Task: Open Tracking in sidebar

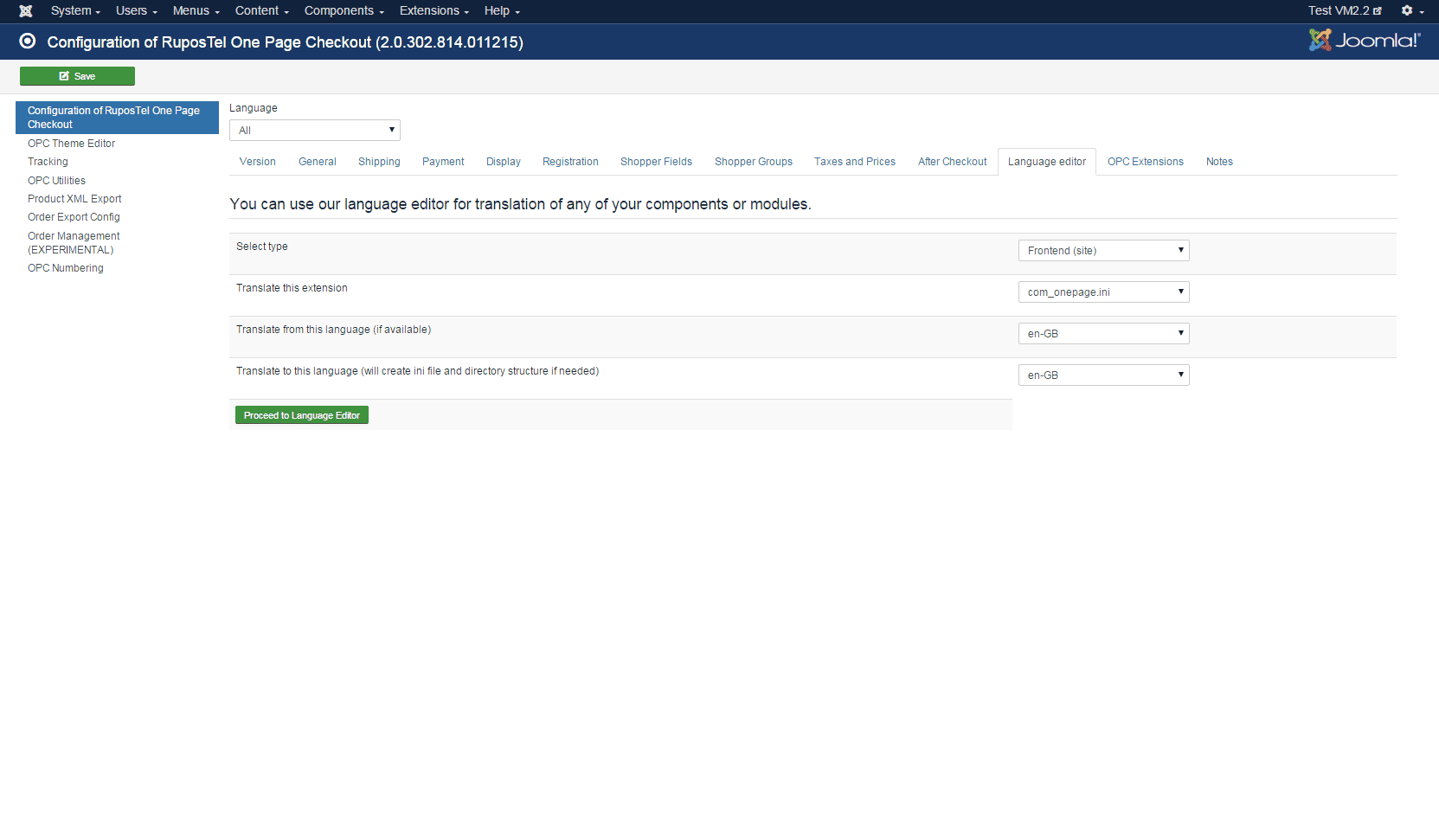Action: 48,162
